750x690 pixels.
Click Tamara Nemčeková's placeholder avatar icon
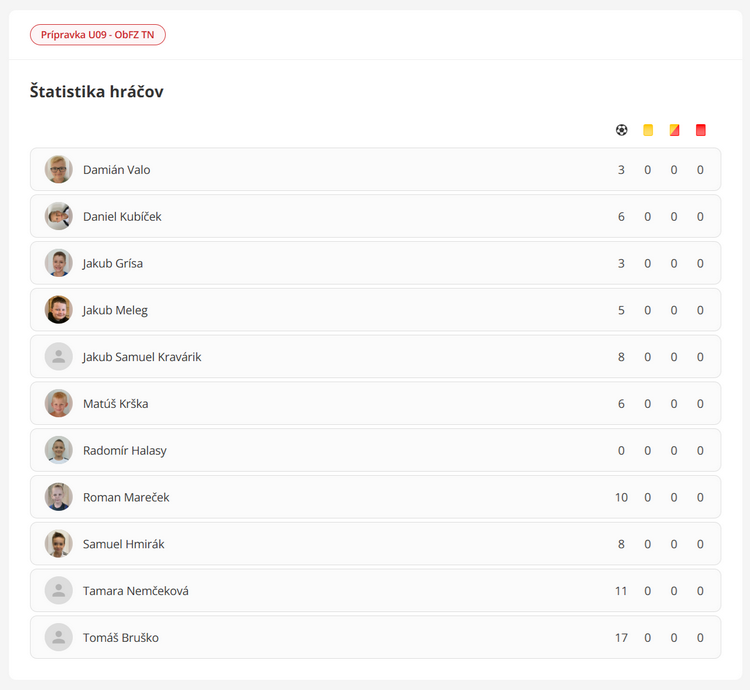[x=59, y=591]
